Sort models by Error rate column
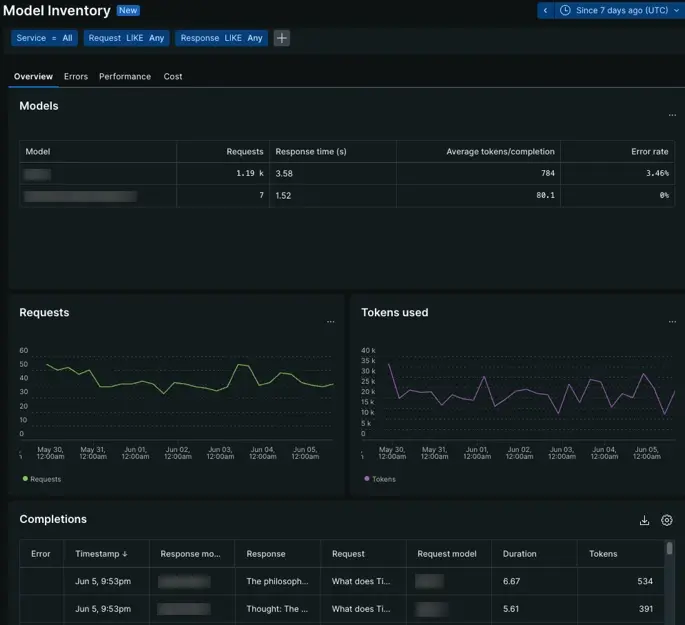This screenshot has width=685, height=625. click(649, 152)
